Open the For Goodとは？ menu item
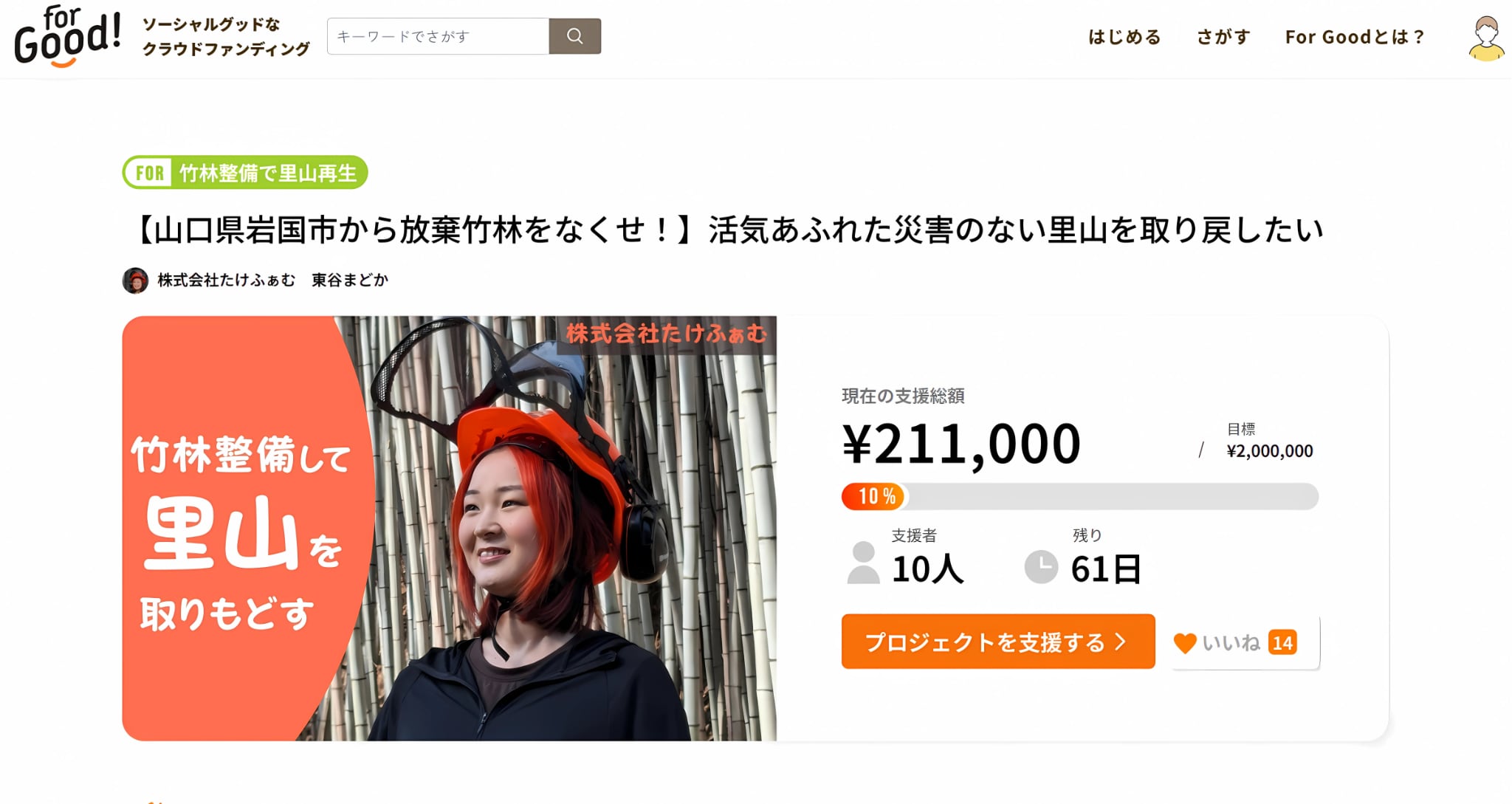The image size is (1512, 804). (x=1354, y=37)
